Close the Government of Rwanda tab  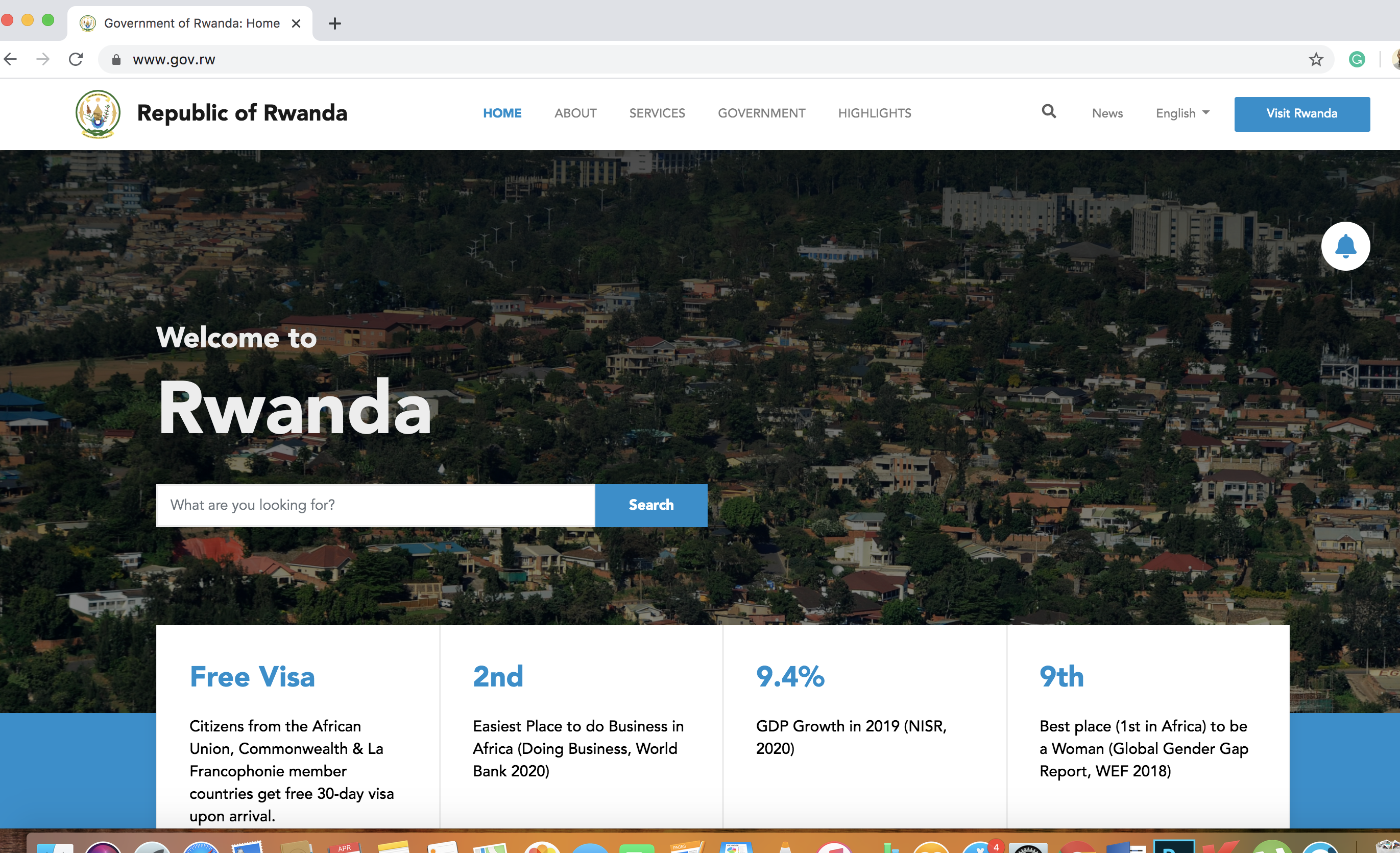coord(296,23)
